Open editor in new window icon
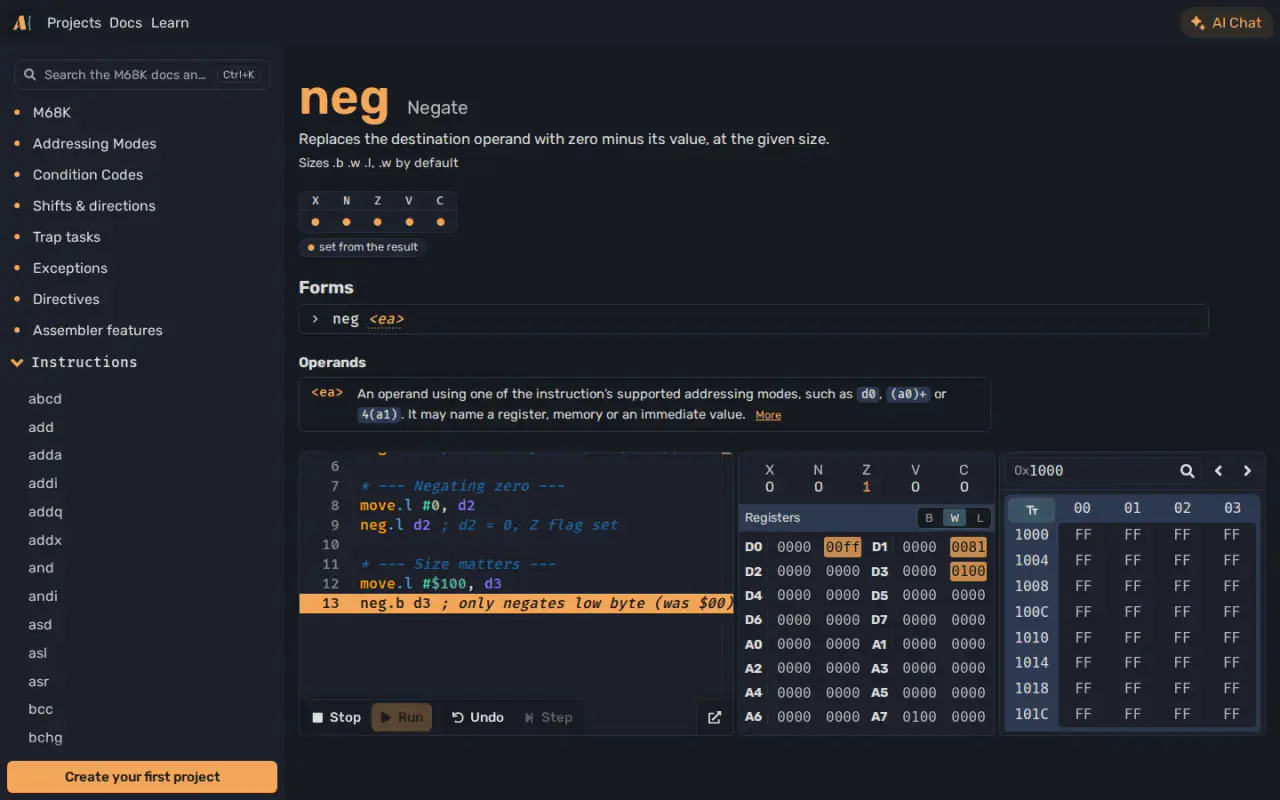This screenshot has height=800, width=1280. coord(714,717)
